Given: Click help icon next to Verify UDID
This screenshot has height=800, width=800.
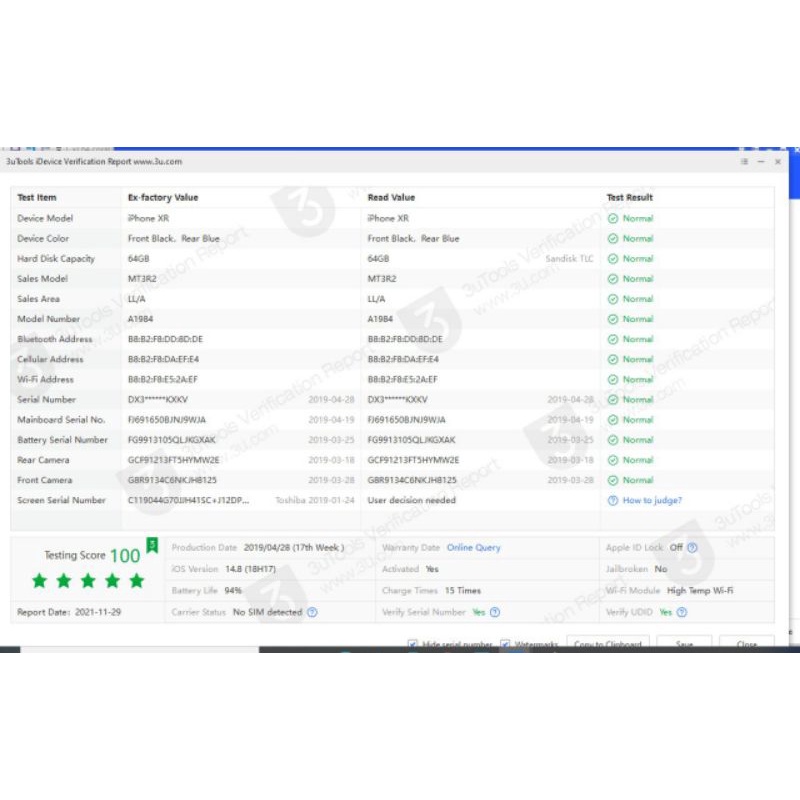Looking at the screenshot, I should (x=682, y=612).
